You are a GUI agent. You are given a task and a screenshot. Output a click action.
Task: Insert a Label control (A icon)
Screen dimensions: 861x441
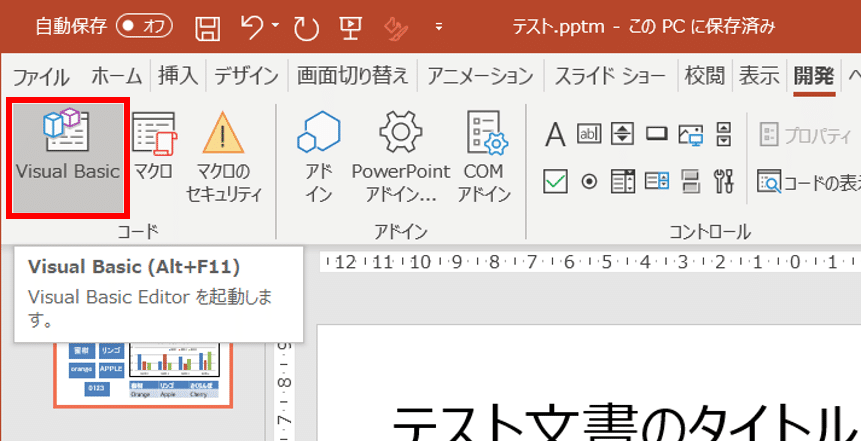(555, 134)
